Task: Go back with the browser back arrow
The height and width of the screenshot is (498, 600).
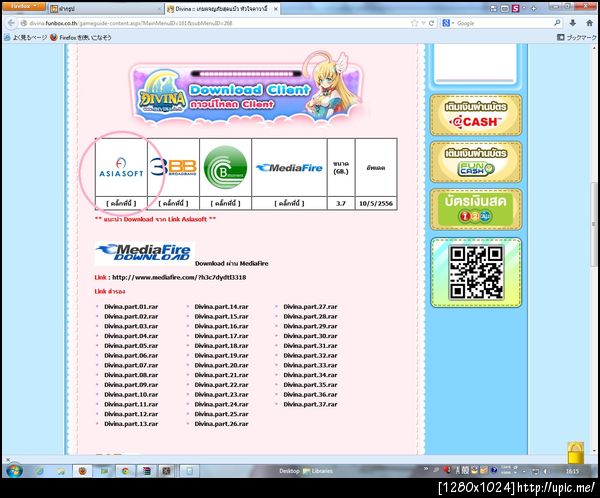Action: point(11,23)
